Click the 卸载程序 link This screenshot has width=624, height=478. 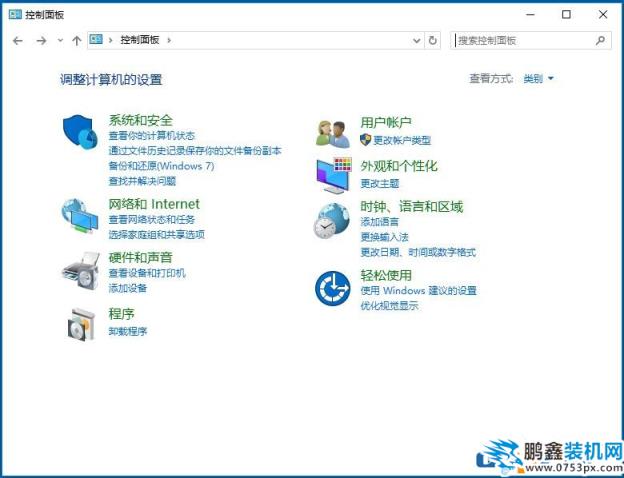click(128, 331)
